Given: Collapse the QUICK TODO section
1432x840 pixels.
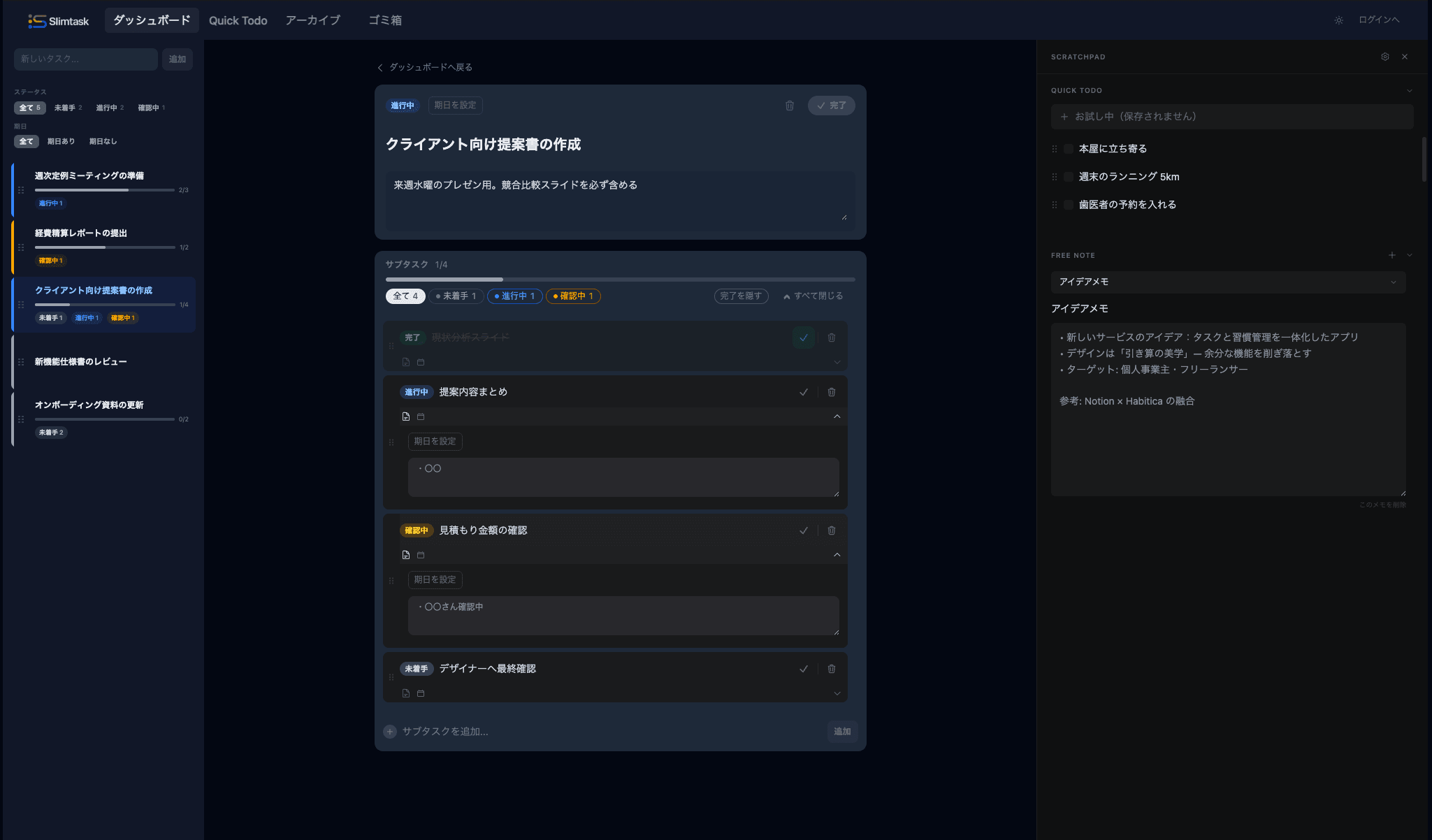Looking at the screenshot, I should coord(1410,90).
